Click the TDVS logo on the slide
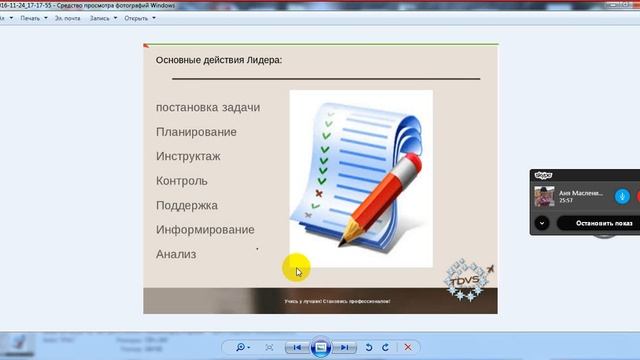This screenshot has width=640, height=360. coord(468,280)
